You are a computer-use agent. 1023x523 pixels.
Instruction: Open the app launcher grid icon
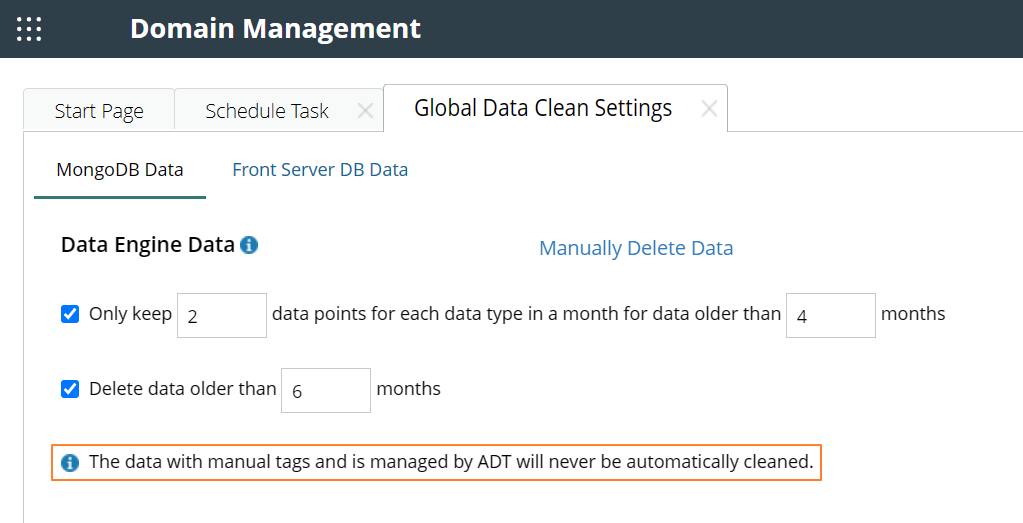pyautogui.click(x=29, y=29)
